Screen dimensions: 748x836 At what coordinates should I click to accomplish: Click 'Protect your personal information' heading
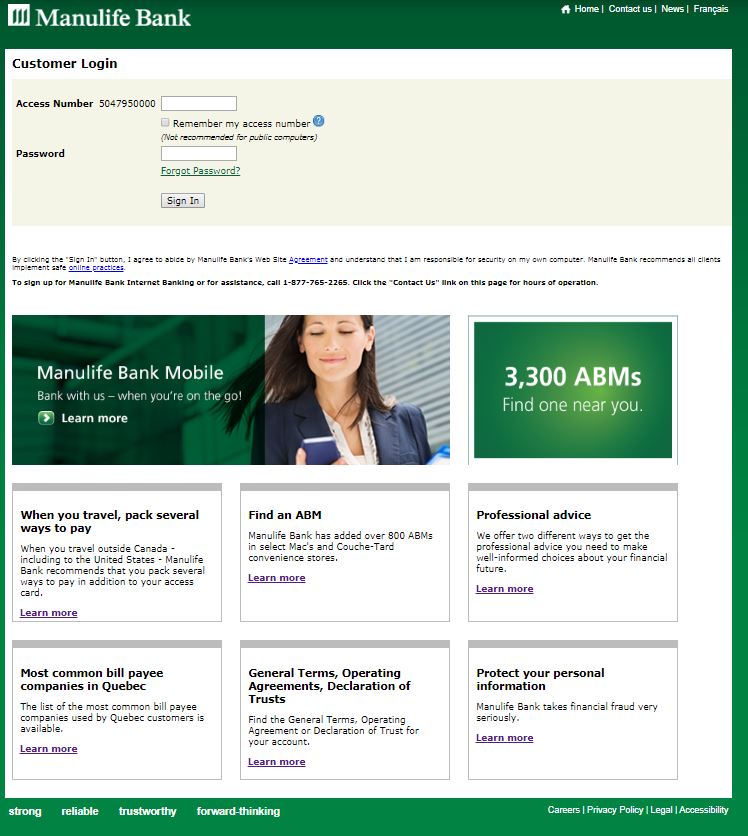click(540, 679)
